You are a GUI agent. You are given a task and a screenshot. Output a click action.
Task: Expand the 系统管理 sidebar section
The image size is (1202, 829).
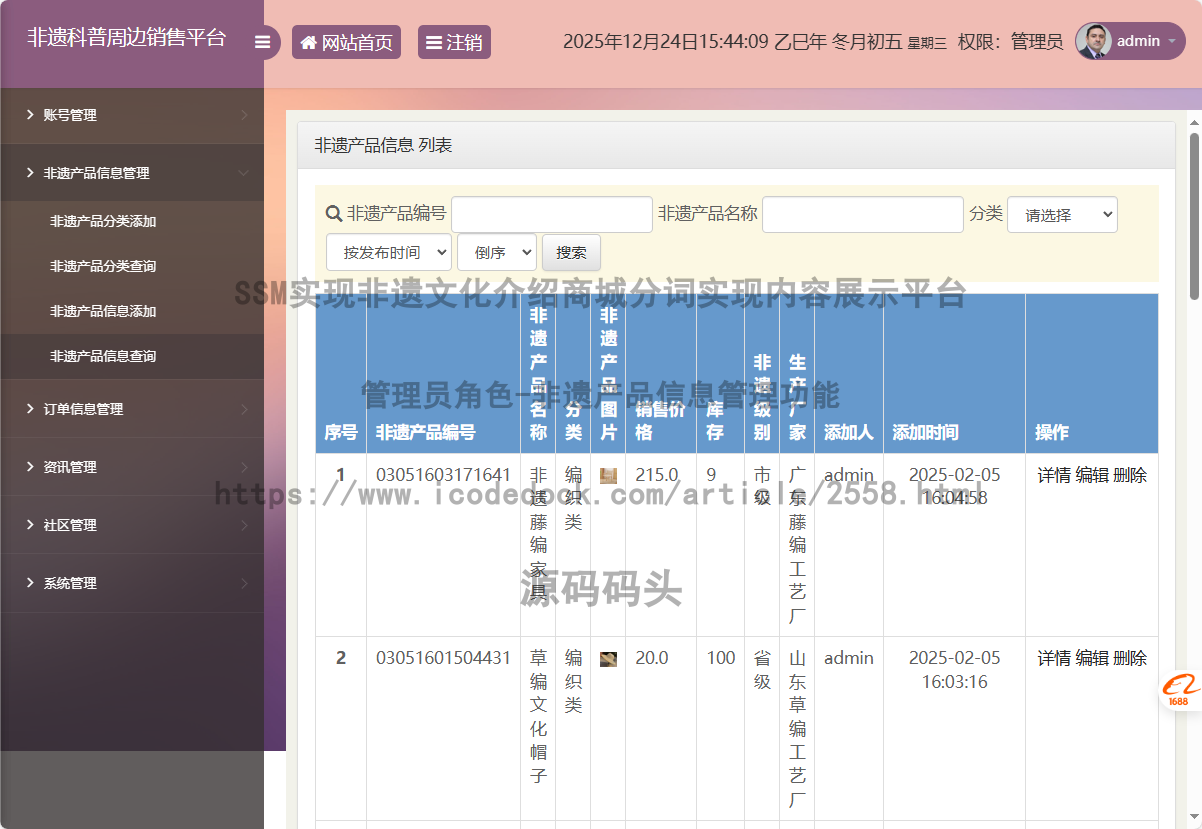click(x=74, y=583)
